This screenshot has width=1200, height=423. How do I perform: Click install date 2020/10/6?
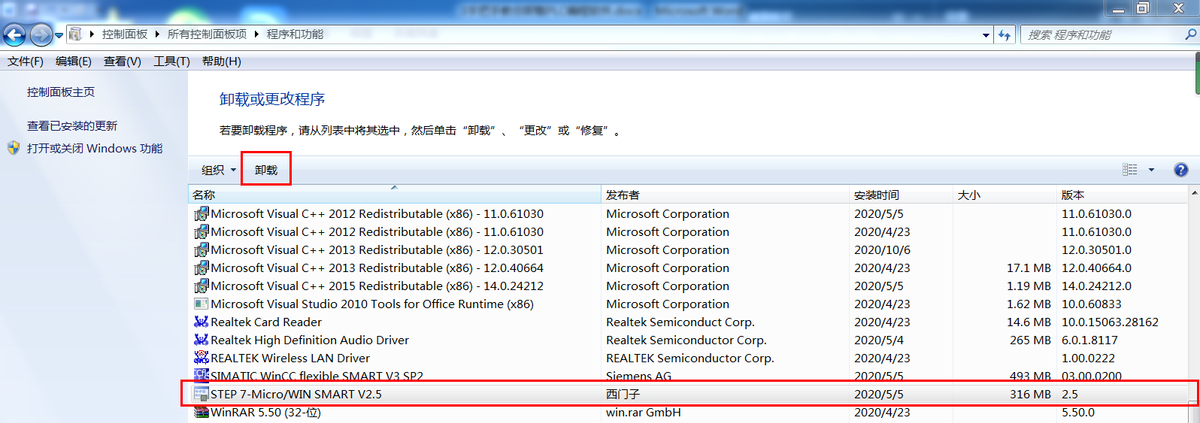(x=883, y=250)
